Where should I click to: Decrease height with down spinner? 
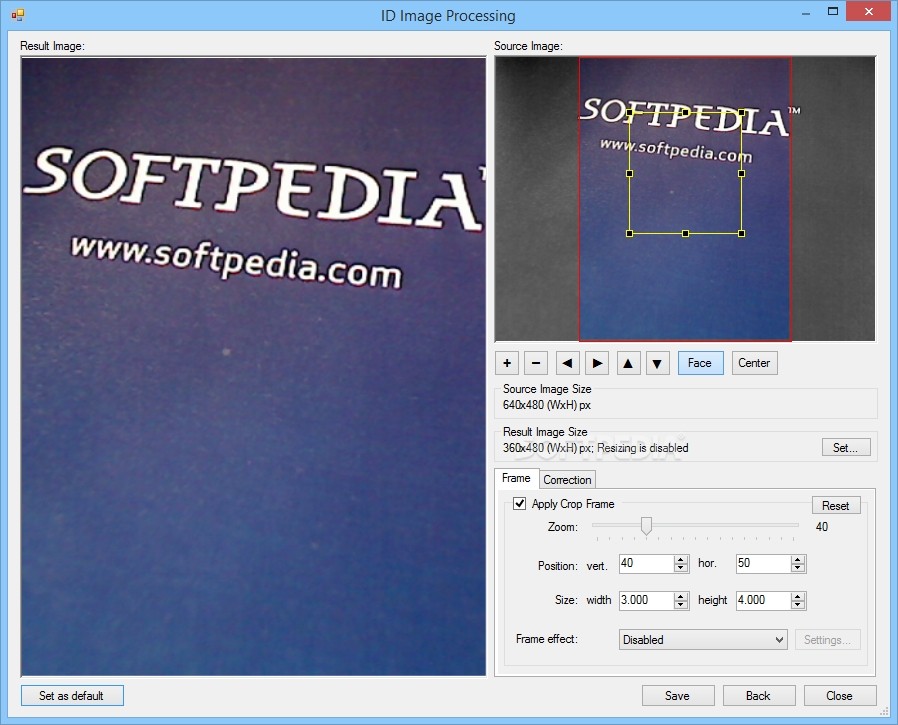[797, 604]
